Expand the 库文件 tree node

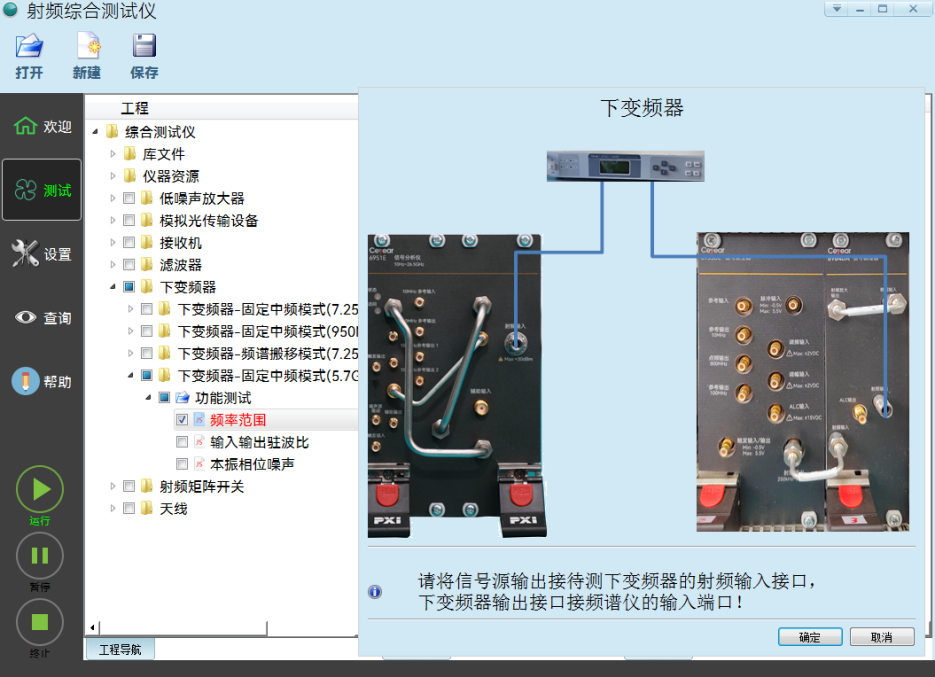point(113,153)
